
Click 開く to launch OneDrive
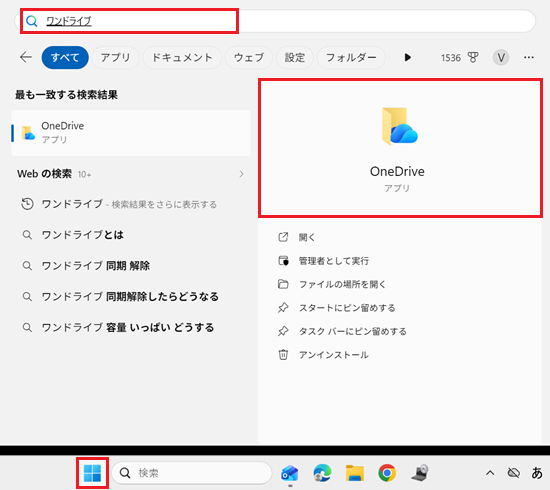coord(307,237)
